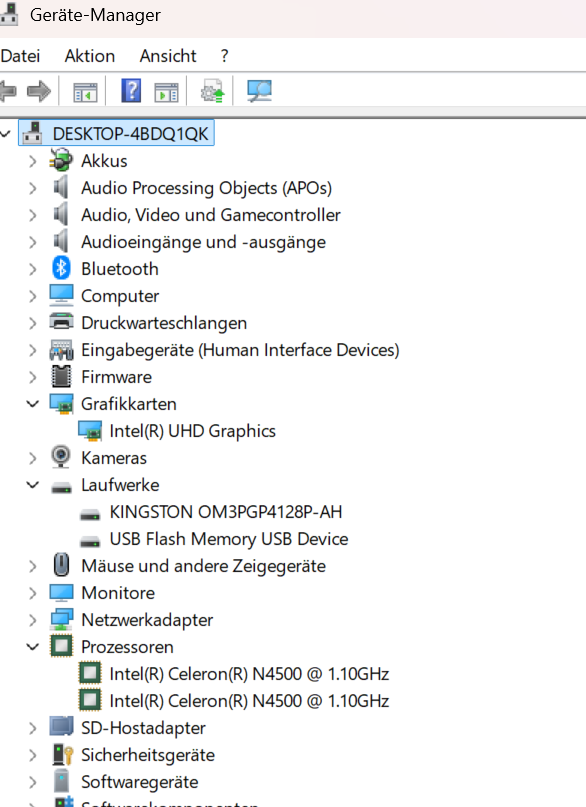Click the blue Help question mark toolbar icon
This screenshot has width=586, height=807.
pos(131,91)
